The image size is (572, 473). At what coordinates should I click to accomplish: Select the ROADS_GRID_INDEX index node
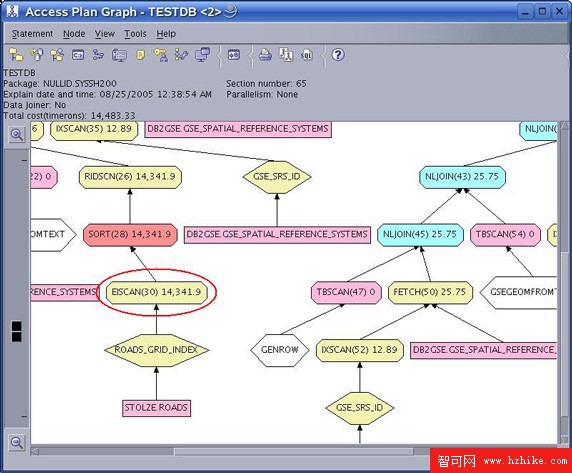(156, 350)
